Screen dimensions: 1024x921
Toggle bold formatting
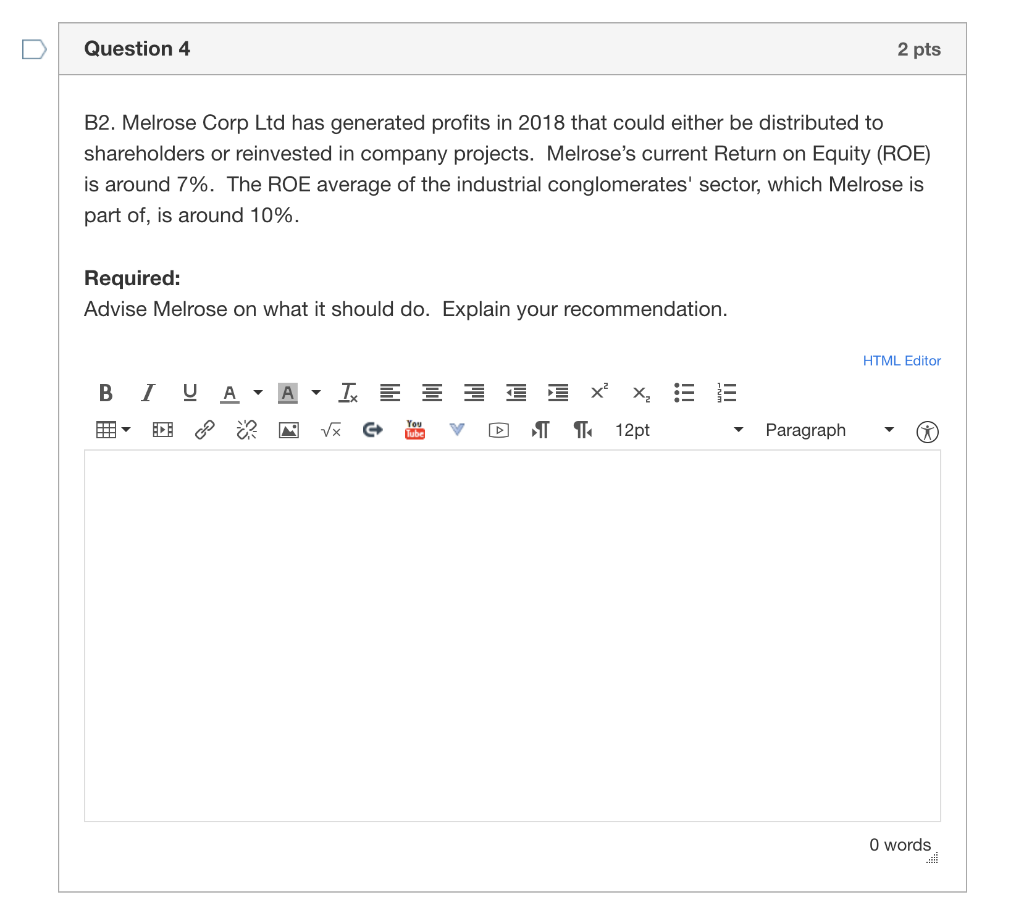pos(105,392)
